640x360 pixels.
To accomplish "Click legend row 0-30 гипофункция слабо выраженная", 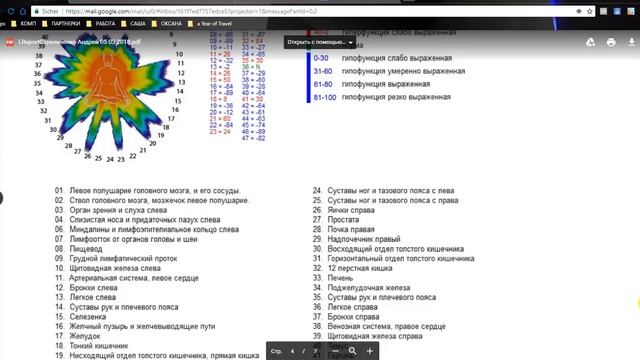I will [x=382, y=58].
